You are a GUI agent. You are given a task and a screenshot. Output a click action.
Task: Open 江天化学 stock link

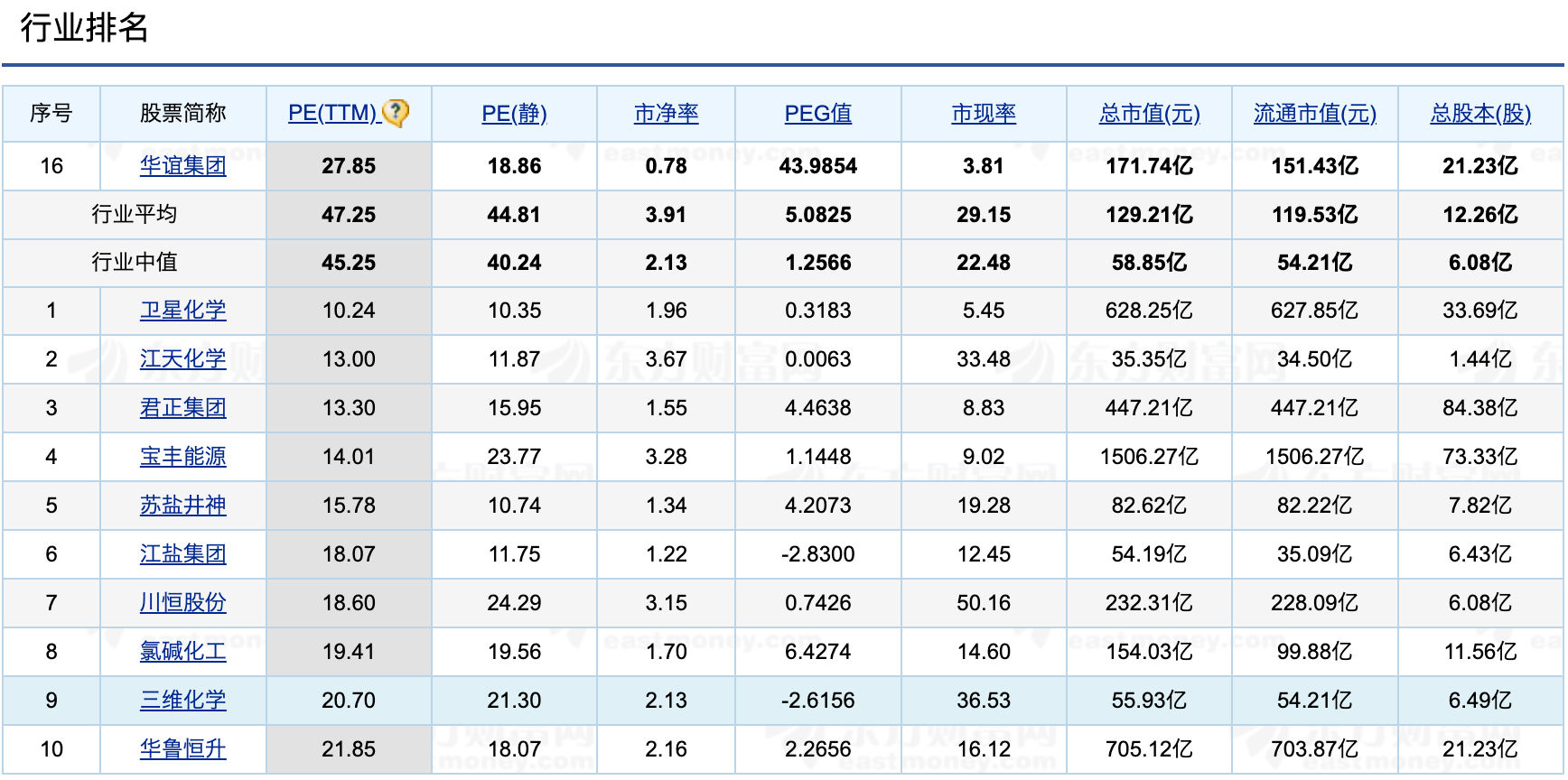coord(183,359)
